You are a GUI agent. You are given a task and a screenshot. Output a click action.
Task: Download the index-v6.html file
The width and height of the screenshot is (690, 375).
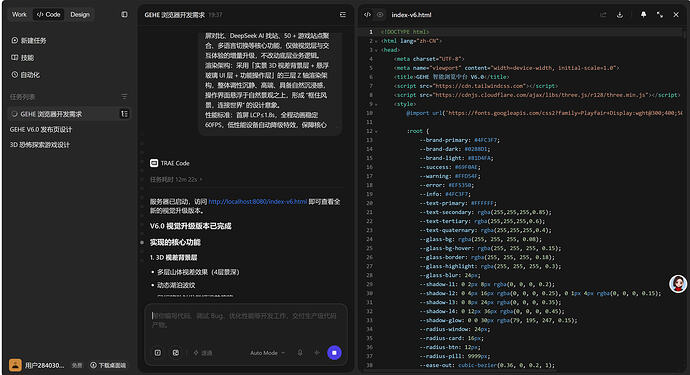[620, 15]
